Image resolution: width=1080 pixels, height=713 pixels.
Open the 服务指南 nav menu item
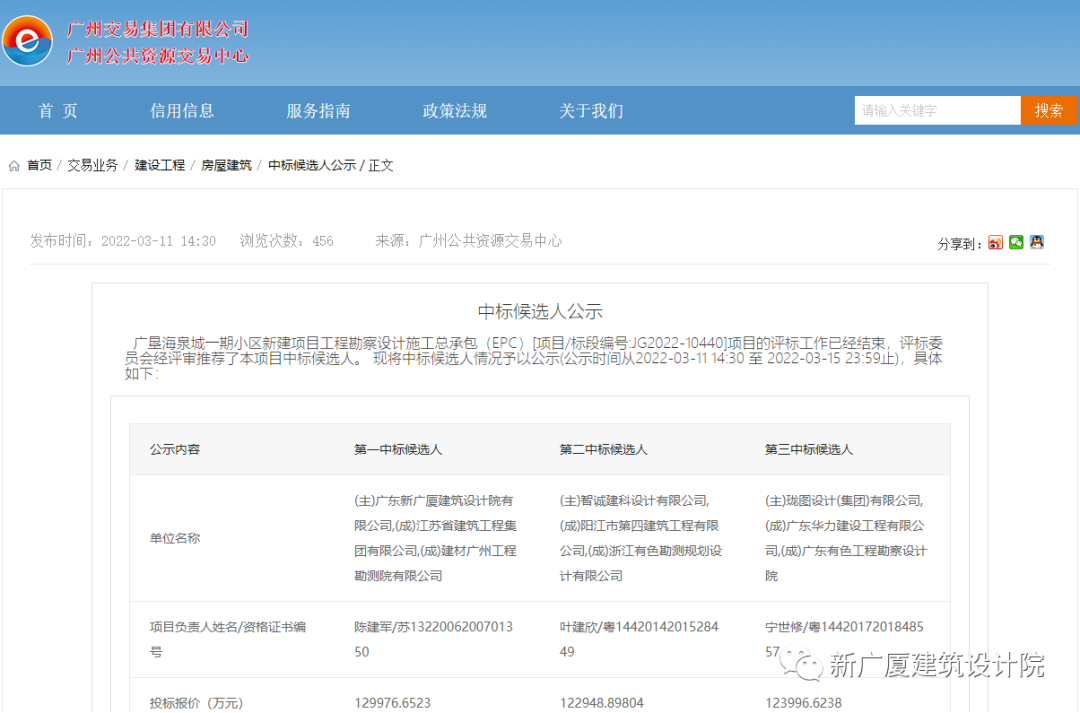pyautogui.click(x=318, y=111)
